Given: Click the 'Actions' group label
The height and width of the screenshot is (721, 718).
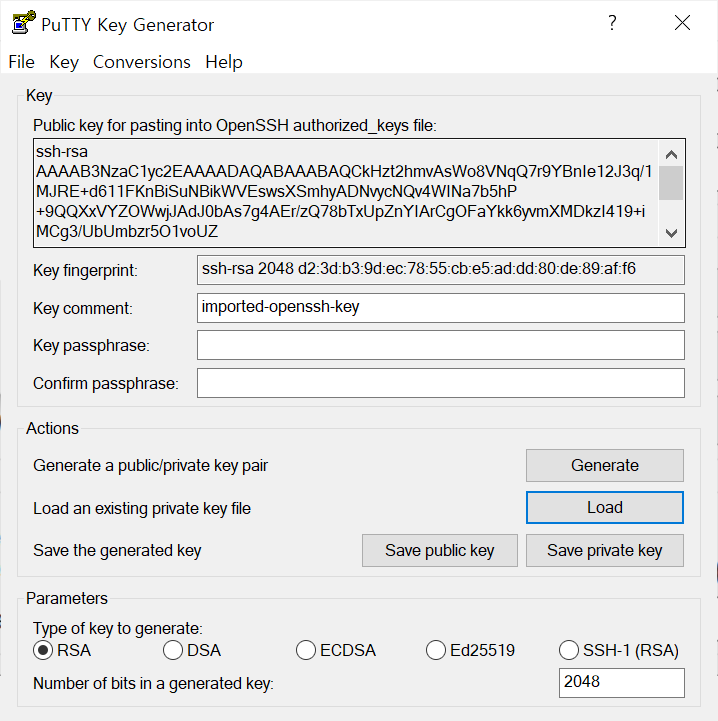Looking at the screenshot, I should [x=52, y=429].
